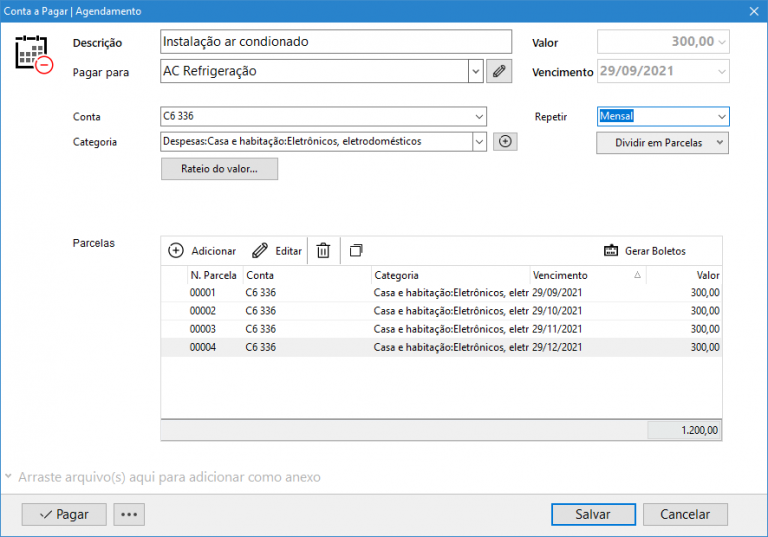Click the duplicate icon in Parcelas toolbar
768x537 pixels.
pyautogui.click(x=356, y=250)
